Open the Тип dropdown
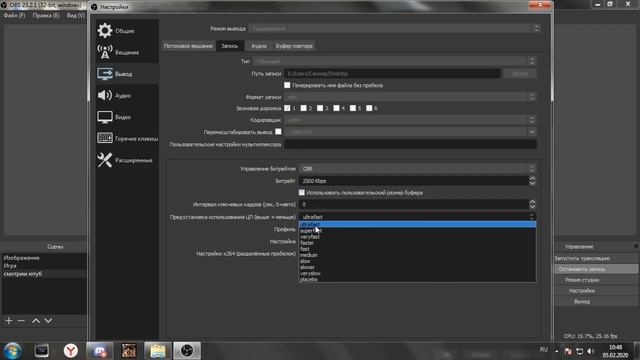640x360 pixels. tap(394, 61)
